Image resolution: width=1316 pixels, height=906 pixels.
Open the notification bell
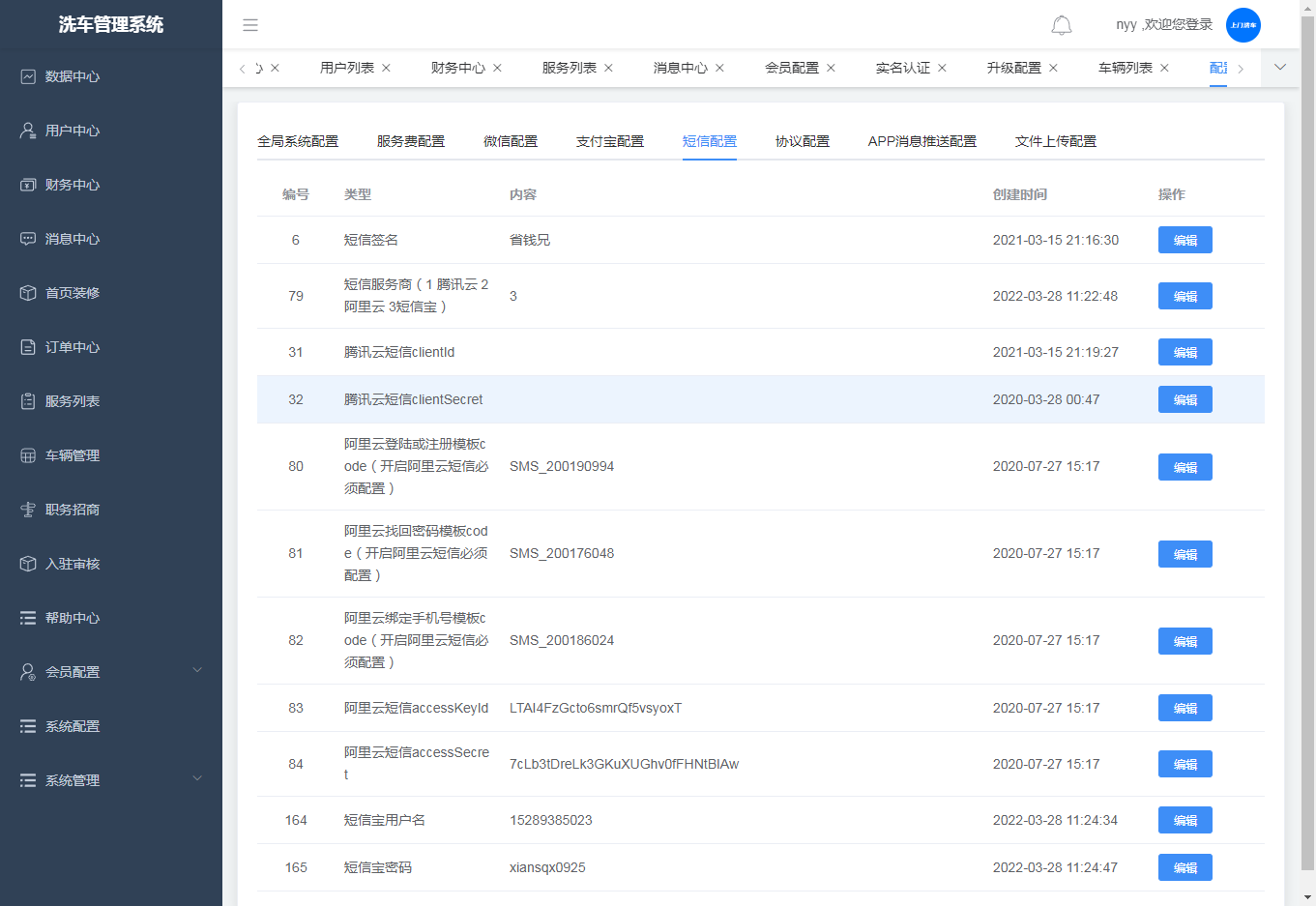coord(1061,25)
